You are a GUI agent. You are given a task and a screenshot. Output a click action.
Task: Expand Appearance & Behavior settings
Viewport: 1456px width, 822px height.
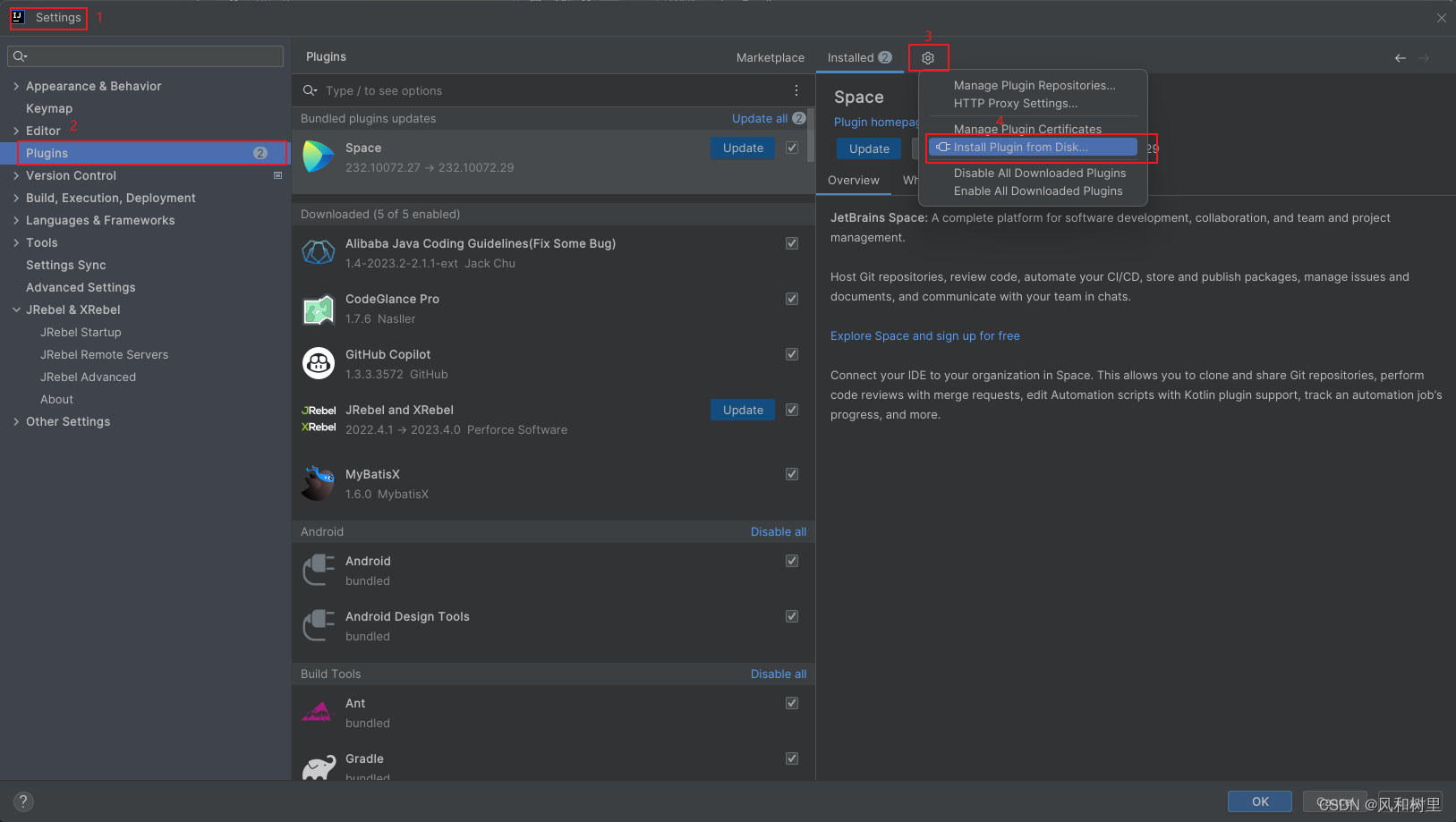pyautogui.click(x=16, y=86)
